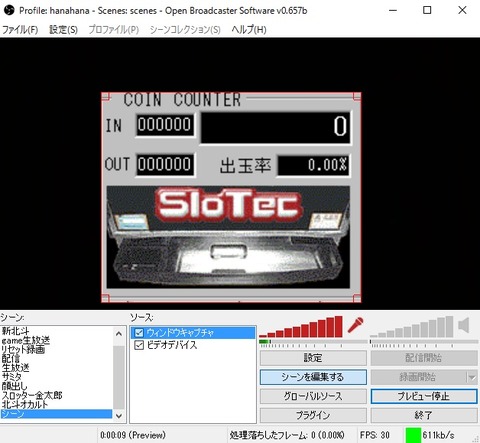Select the 新北斗 scene
The height and width of the screenshot is (443, 480).
pyautogui.click(x=57, y=331)
